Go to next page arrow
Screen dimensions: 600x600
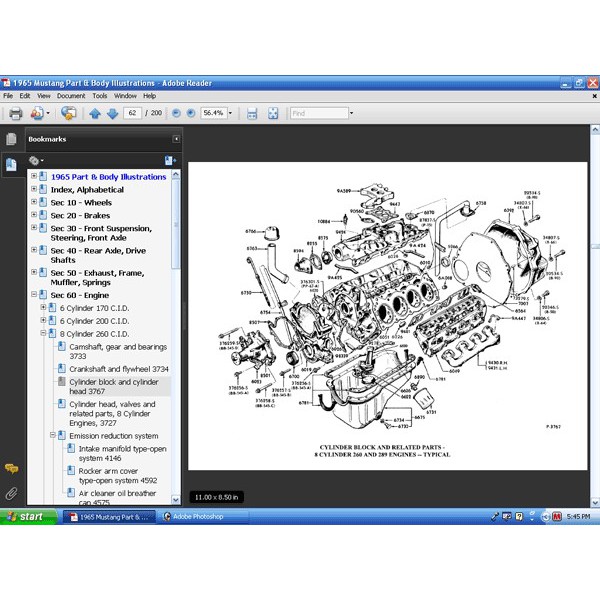pyautogui.click(x=112, y=113)
